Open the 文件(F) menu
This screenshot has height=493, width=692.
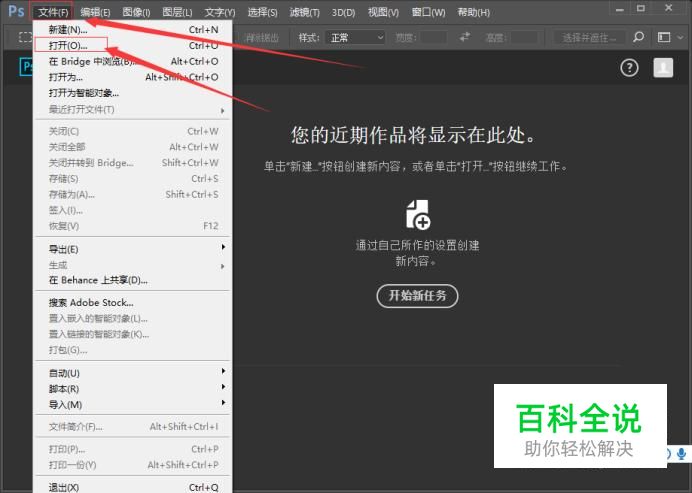[53, 12]
